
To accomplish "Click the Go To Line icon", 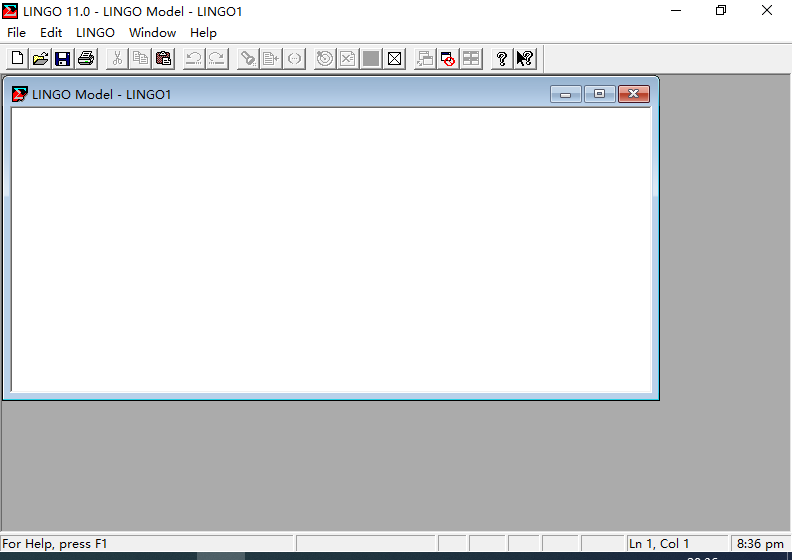I will pyautogui.click(x=271, y=59).
